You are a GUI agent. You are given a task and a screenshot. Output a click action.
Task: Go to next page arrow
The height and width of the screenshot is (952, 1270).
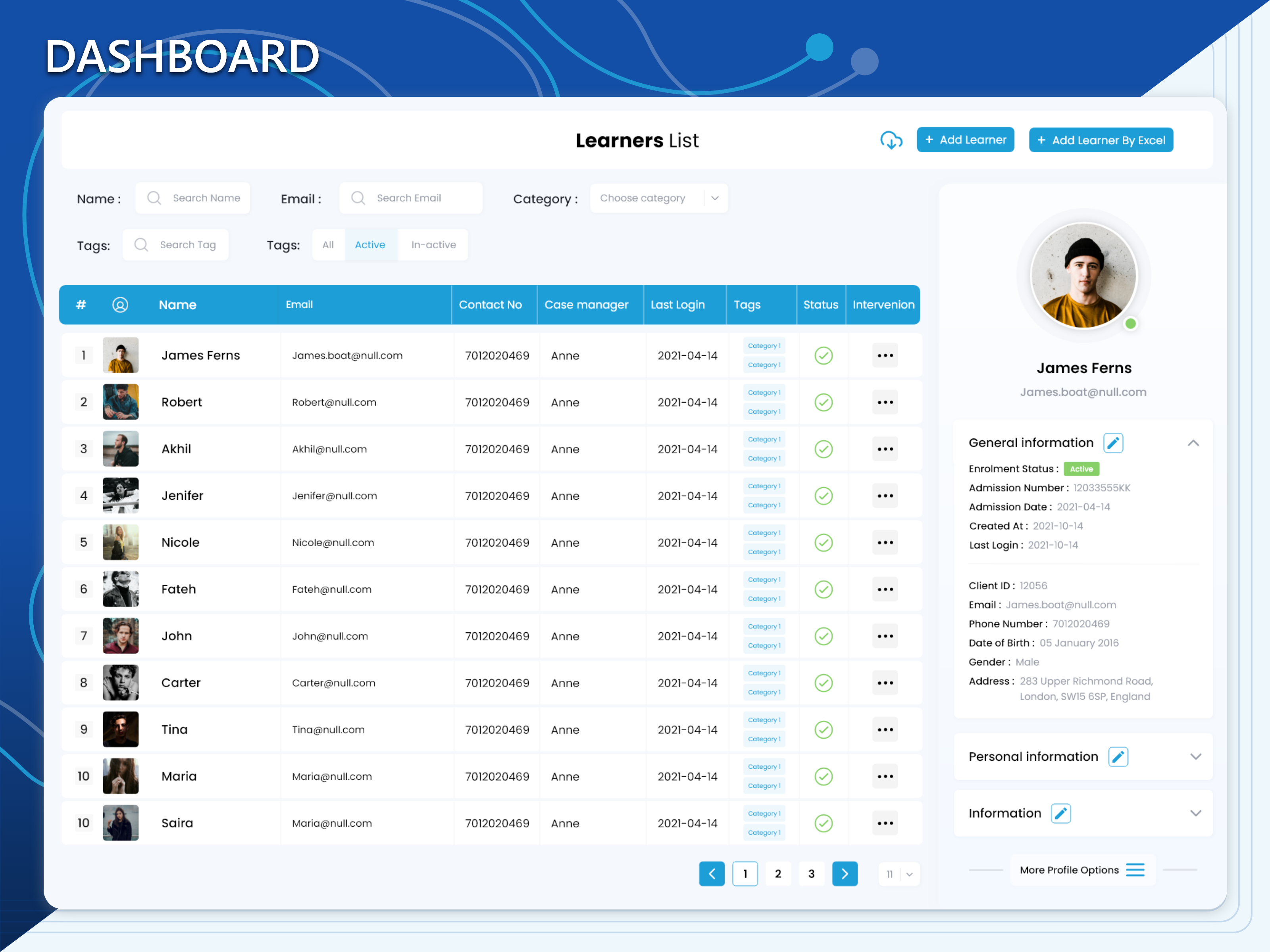click(x=844, y=874)
